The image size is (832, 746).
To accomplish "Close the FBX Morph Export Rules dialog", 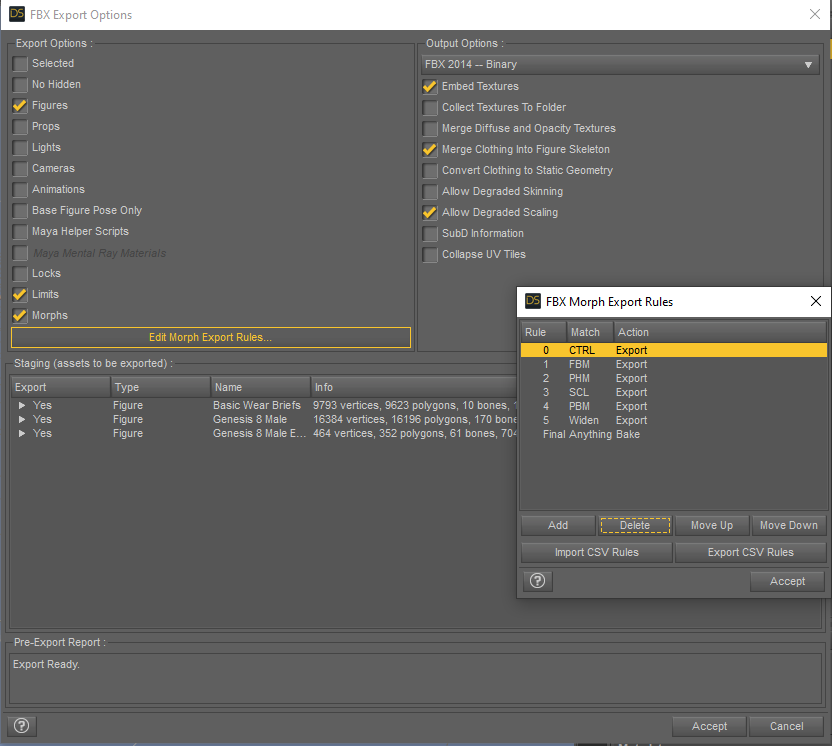I will [x=816, y=301].
